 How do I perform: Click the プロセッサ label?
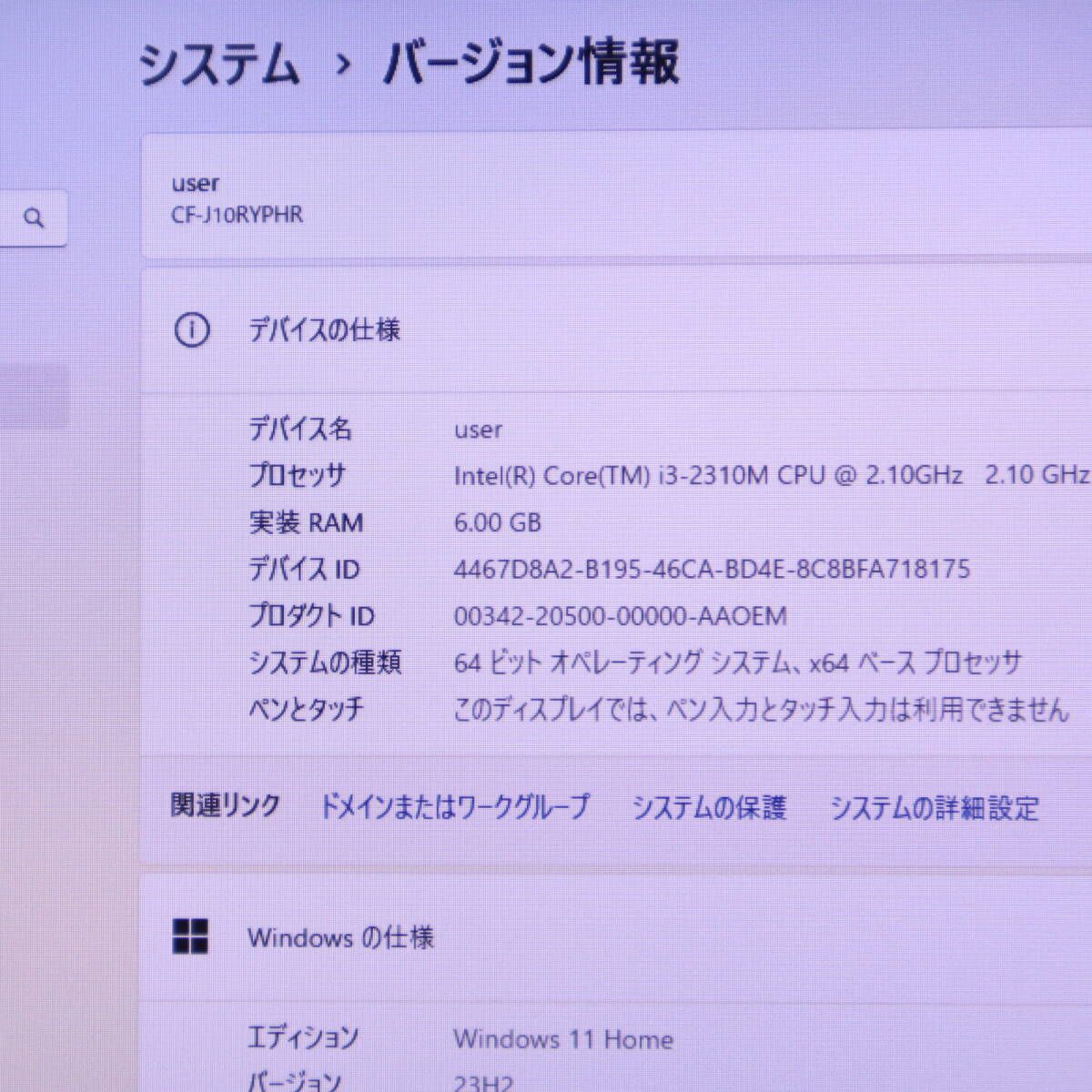pyautogui.click(x=298, y=475)
